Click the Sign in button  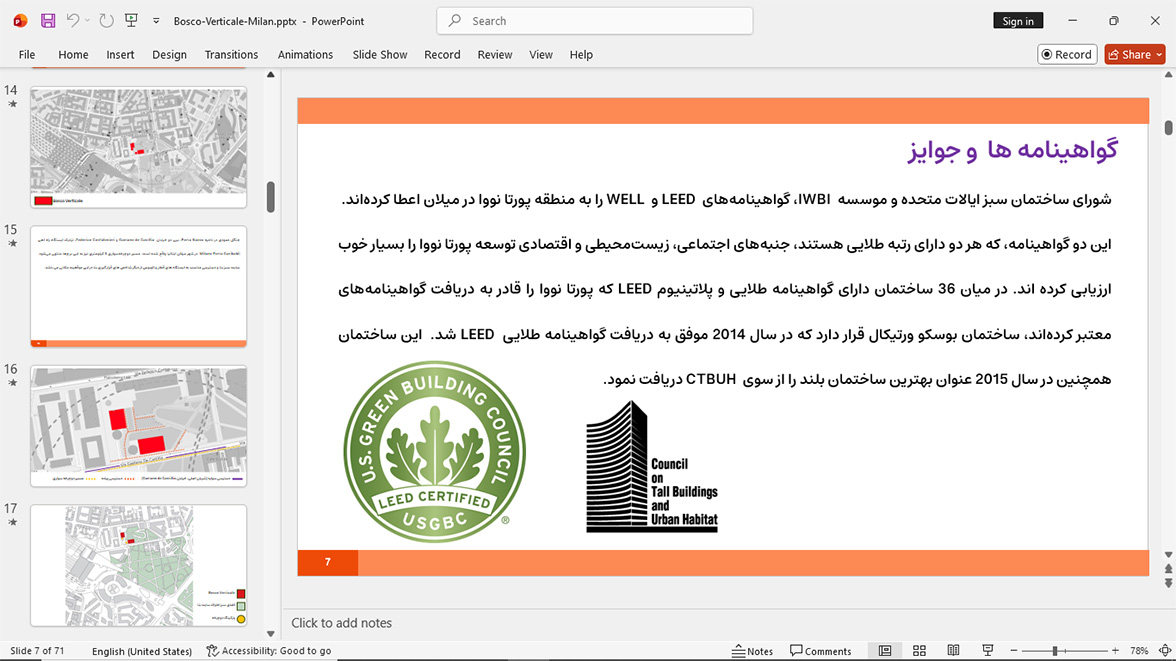[1018, 21]
